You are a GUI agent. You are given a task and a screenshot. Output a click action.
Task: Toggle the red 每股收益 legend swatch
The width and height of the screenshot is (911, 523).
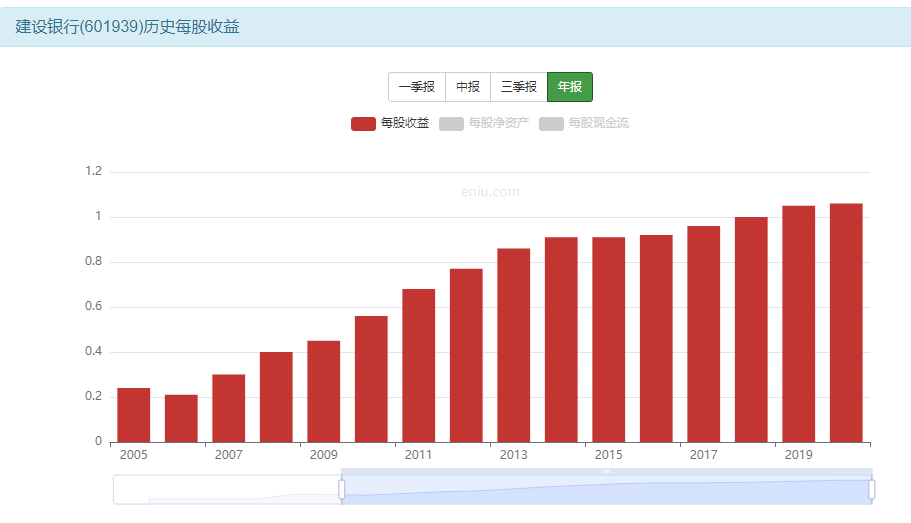[x=363, y=123]
